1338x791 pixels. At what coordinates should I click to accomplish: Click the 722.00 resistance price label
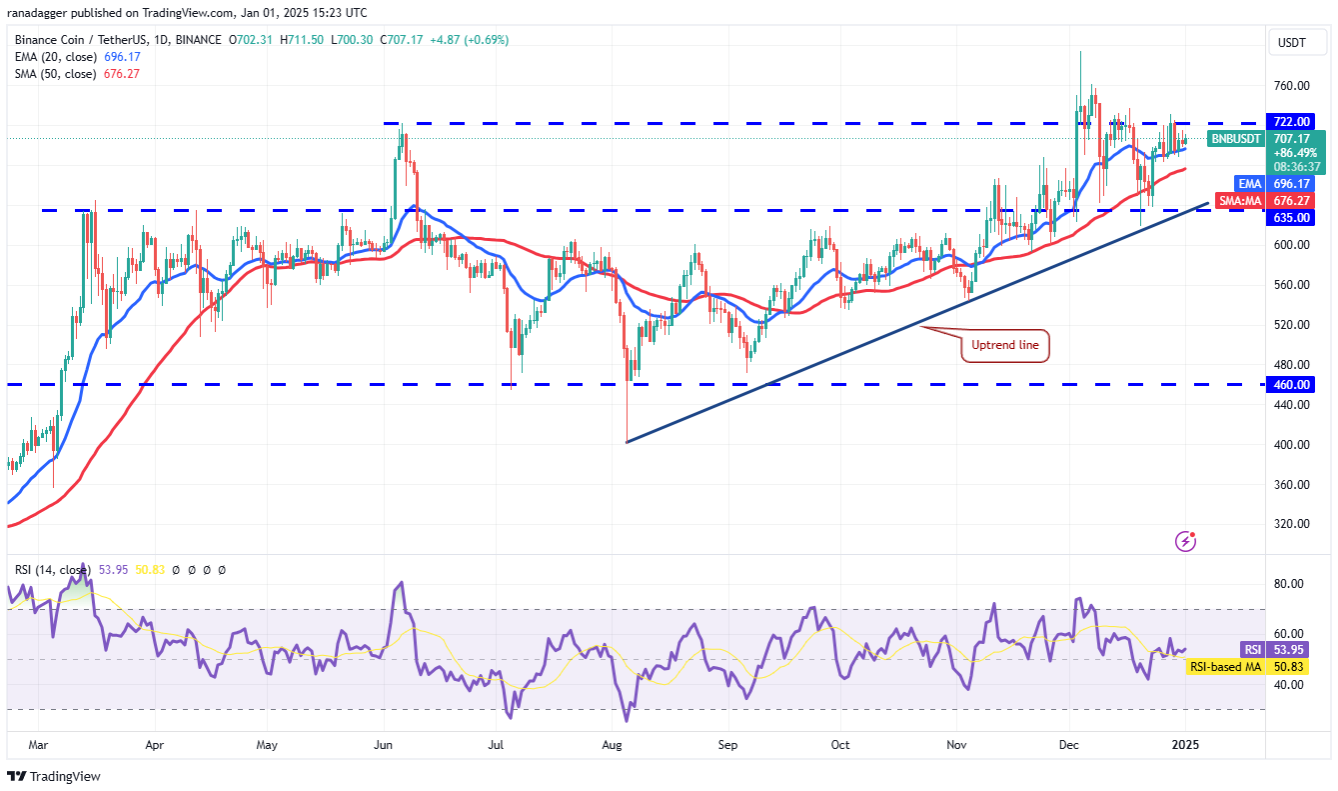click(x=1290, y=121)
